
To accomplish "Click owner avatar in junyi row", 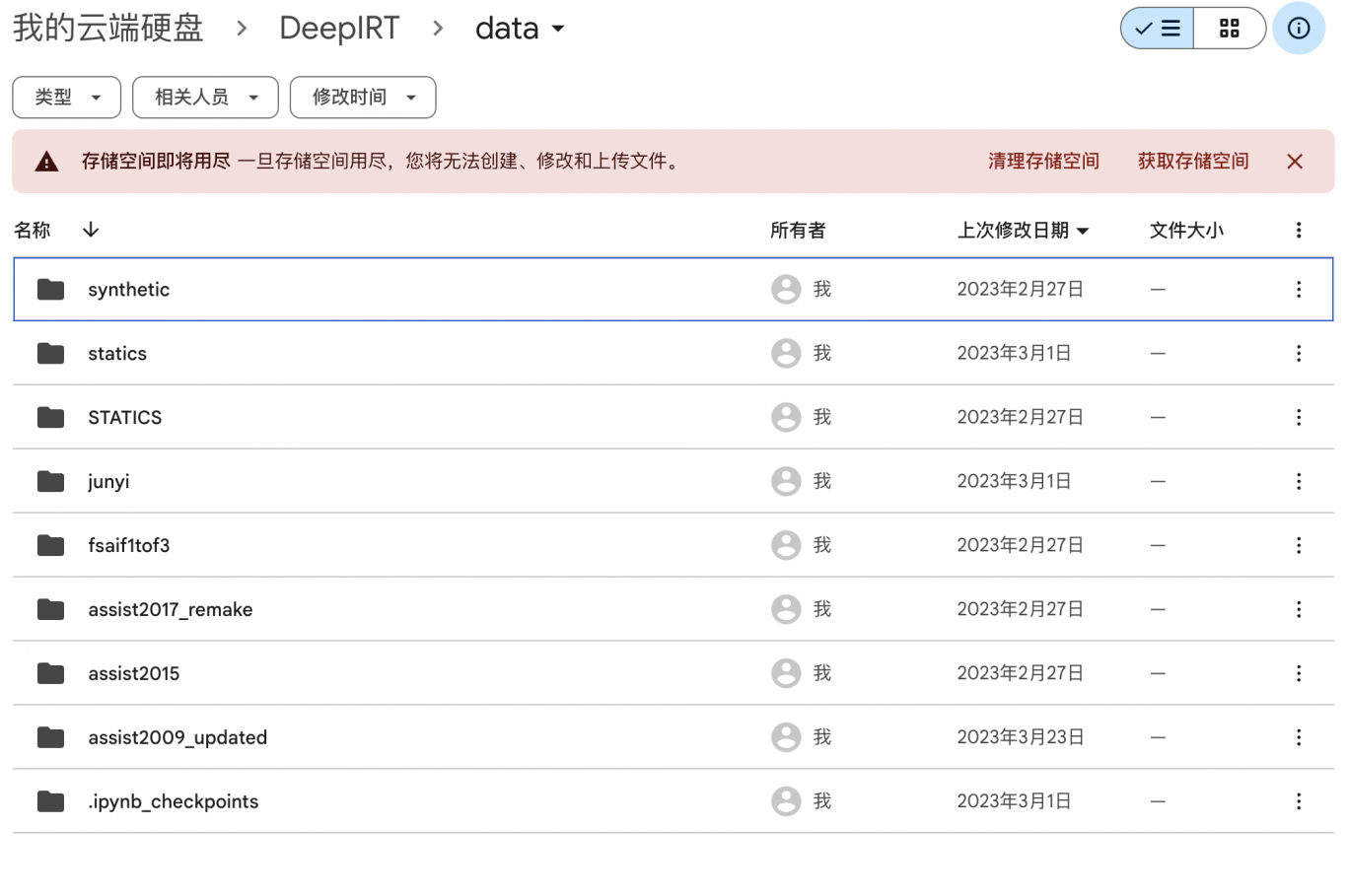I will (786, 481).
